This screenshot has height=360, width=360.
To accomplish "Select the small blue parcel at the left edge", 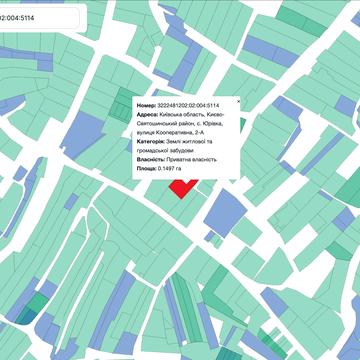I will [x=21, y=173].
